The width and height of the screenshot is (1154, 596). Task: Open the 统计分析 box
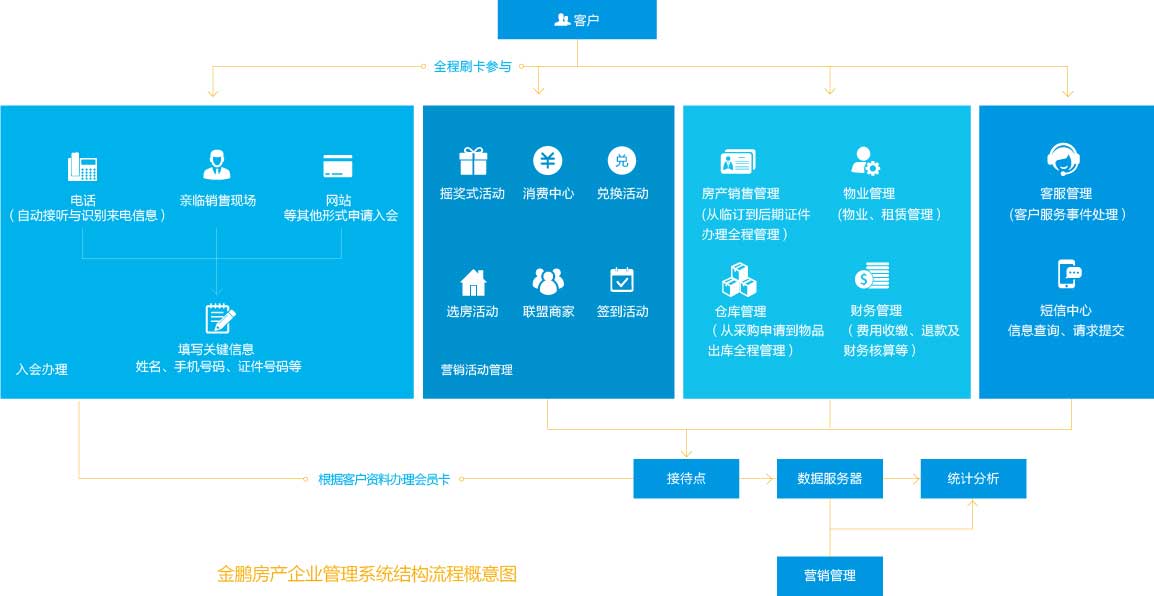click(973, 478)
